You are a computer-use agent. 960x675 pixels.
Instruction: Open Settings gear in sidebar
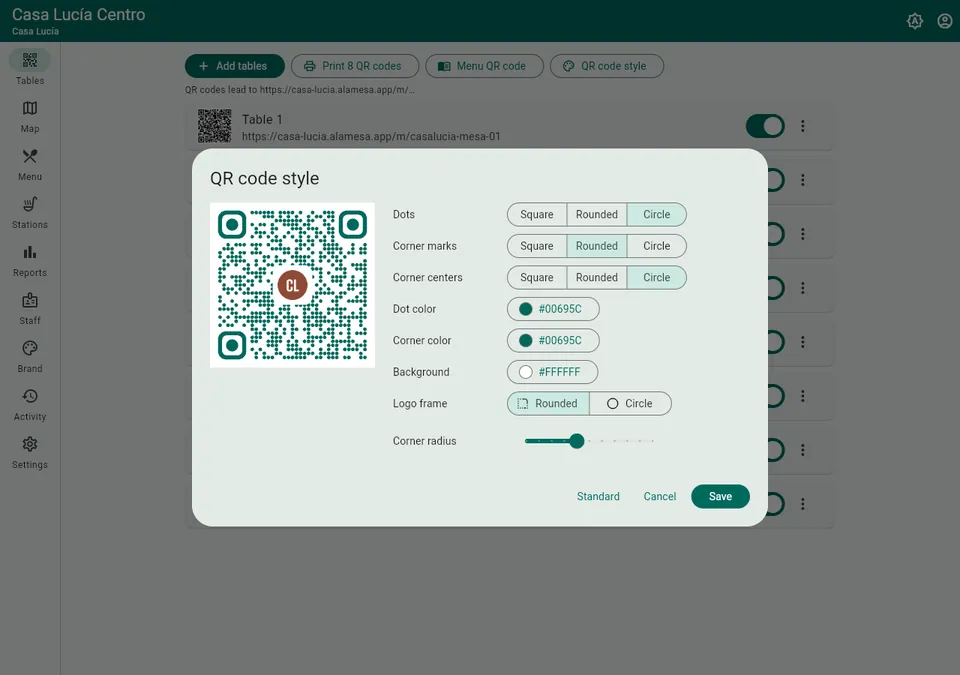pyautogui.click(x=29, y=453)
